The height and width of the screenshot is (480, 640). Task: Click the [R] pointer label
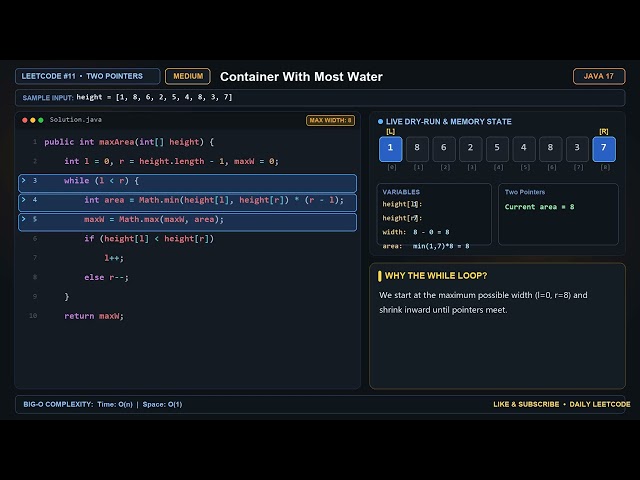604,131
